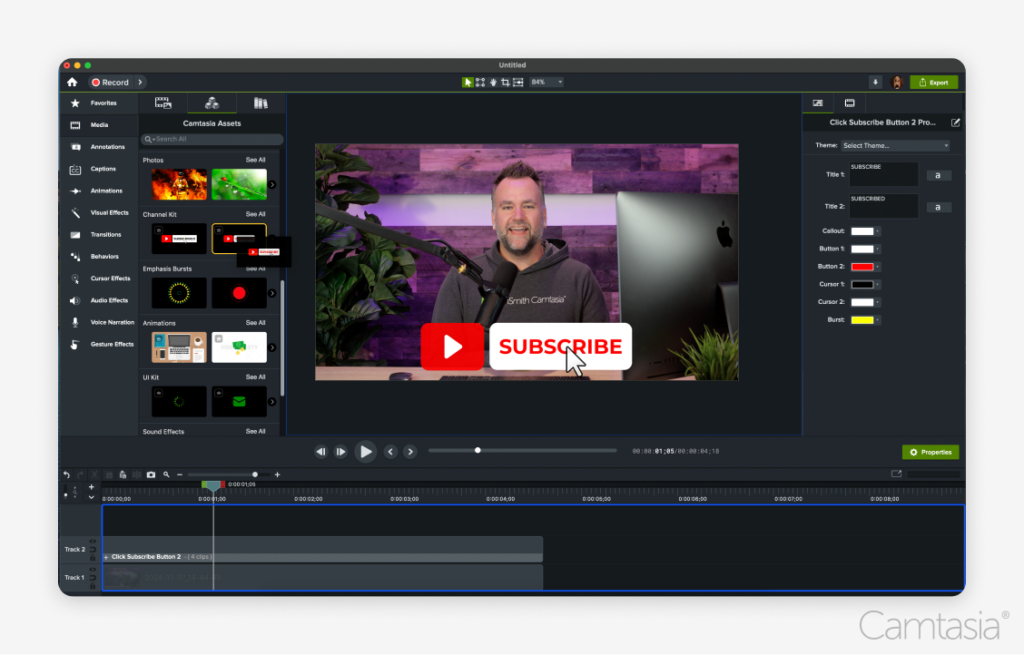Select the quick properties tab in the right panel
The height and width of the screenshot is (655, 1024).
point(818,103)
